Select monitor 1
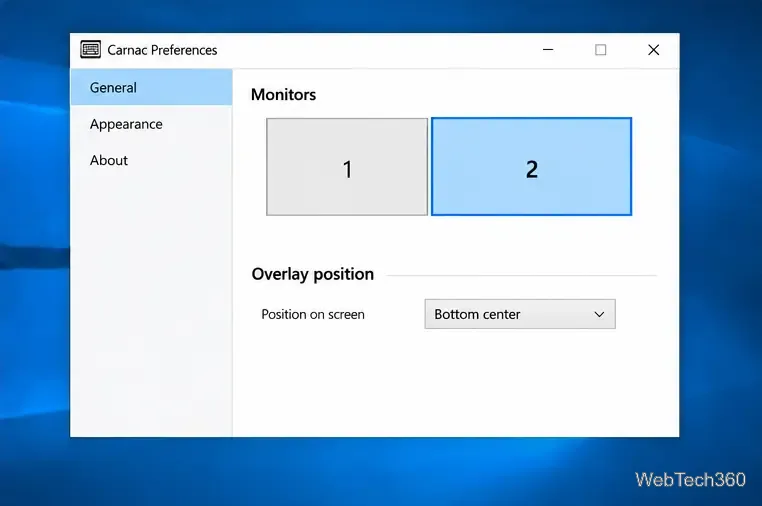The height and width of the screenshot is (506, 762). [347, 167]
